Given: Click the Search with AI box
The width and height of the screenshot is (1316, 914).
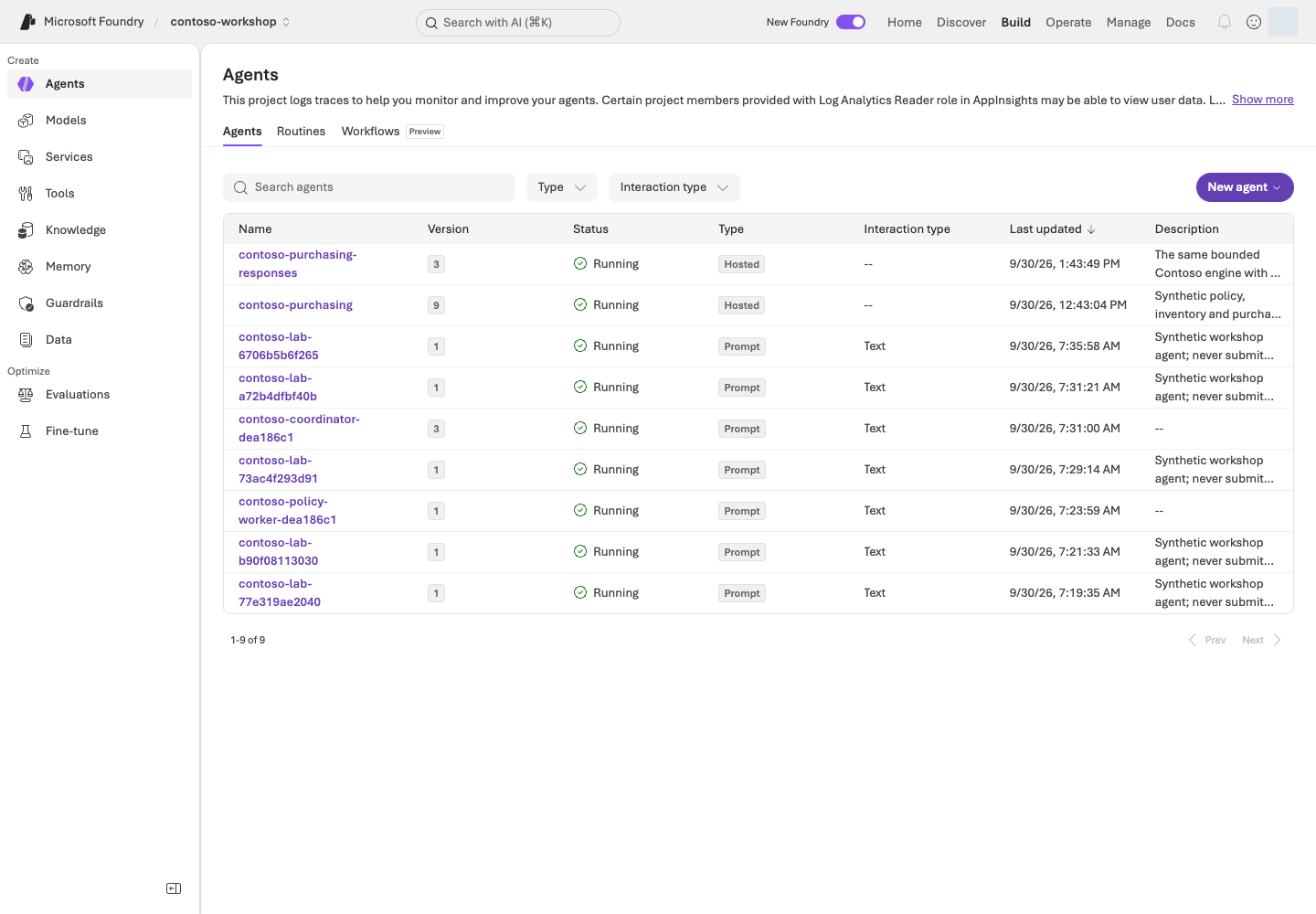Looking at the screenshot, I should click(518, 23).
